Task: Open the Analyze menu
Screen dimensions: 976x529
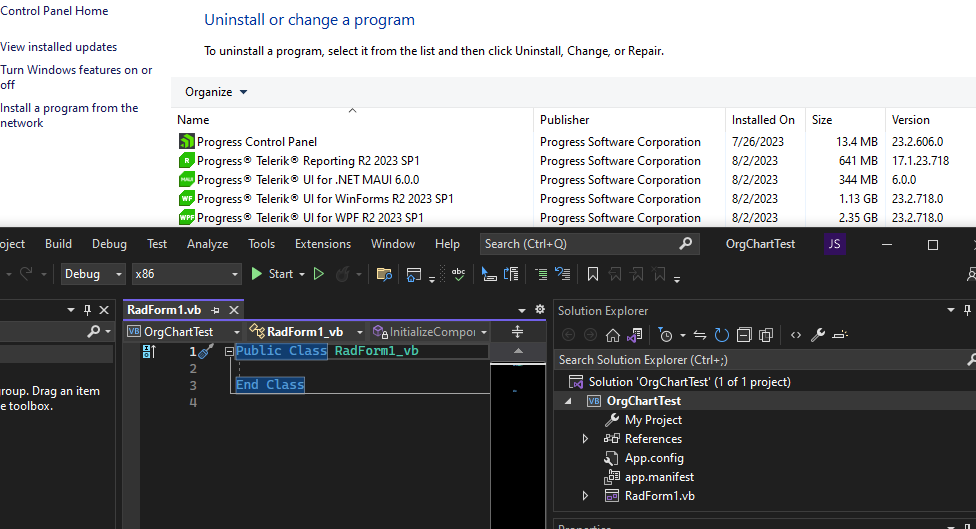Action: (x=207, y=244)
